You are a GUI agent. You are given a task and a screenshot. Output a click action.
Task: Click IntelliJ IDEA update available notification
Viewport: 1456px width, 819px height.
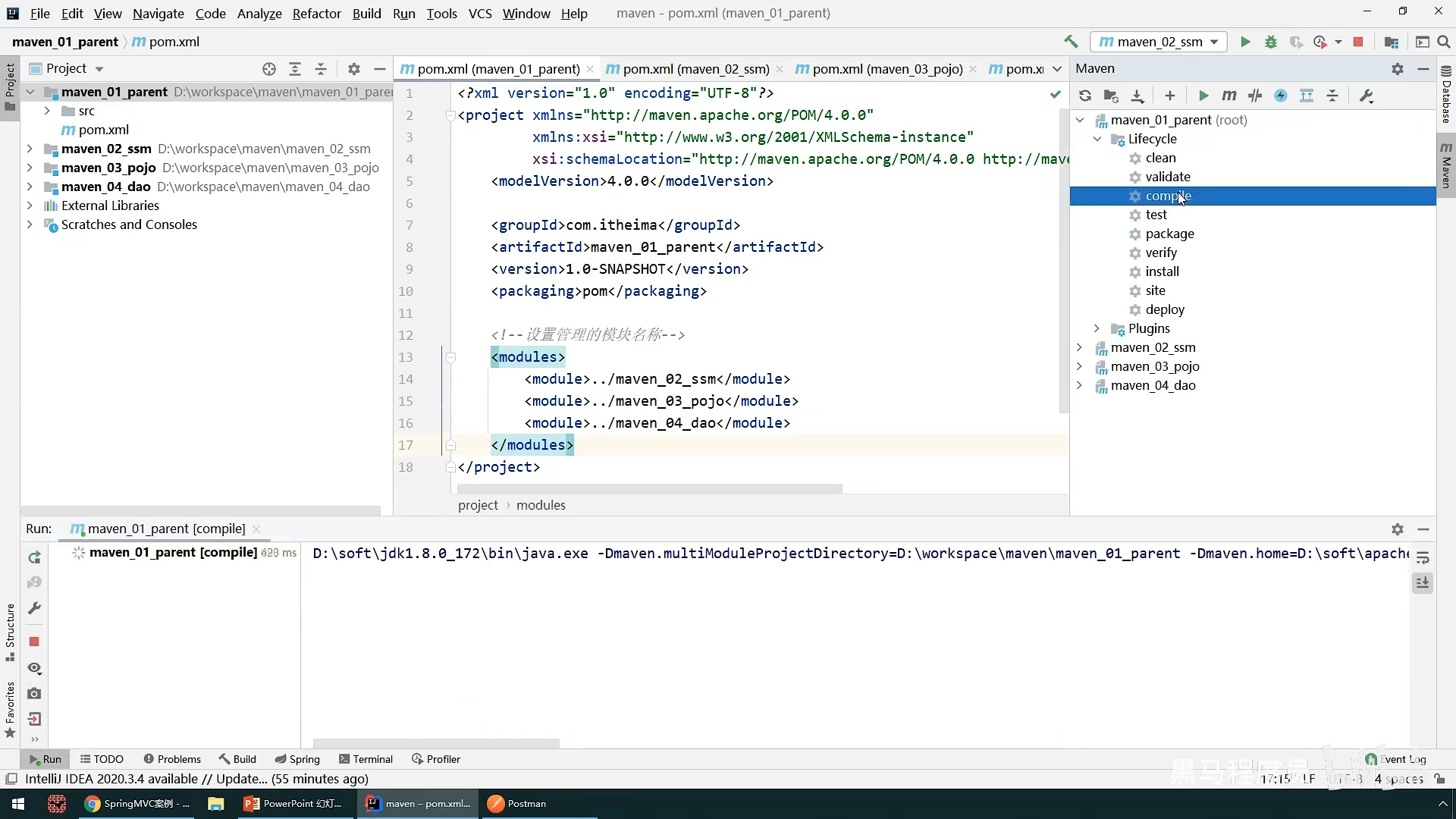click(x=196, y=779)
